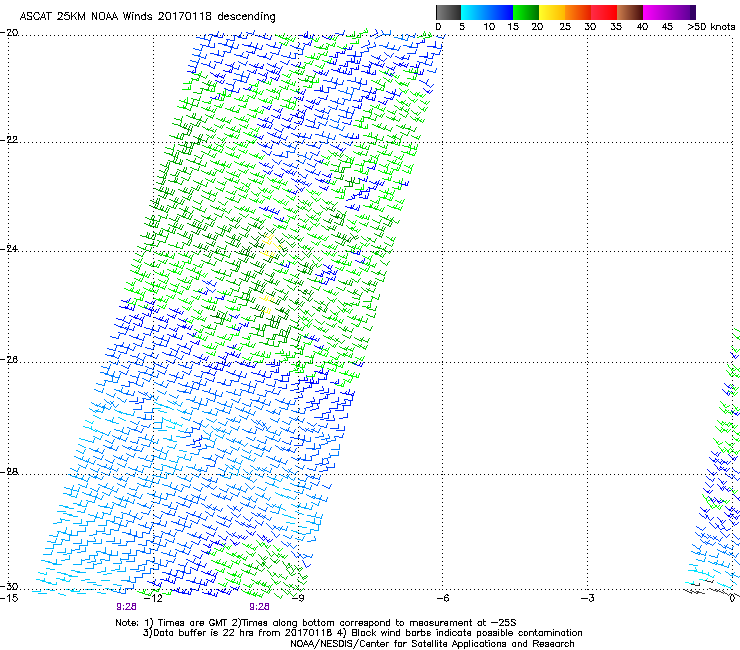Click the '-6' longitude axis label

coord(442,598)
